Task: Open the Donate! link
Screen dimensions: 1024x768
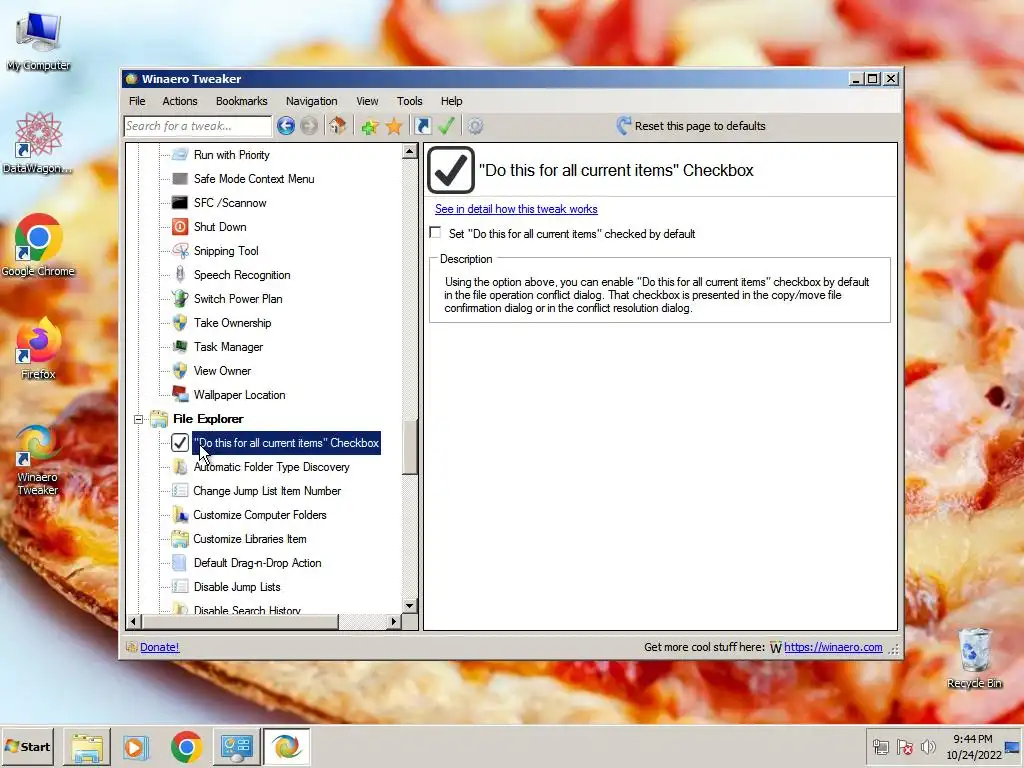Action: tap(159, 647)
